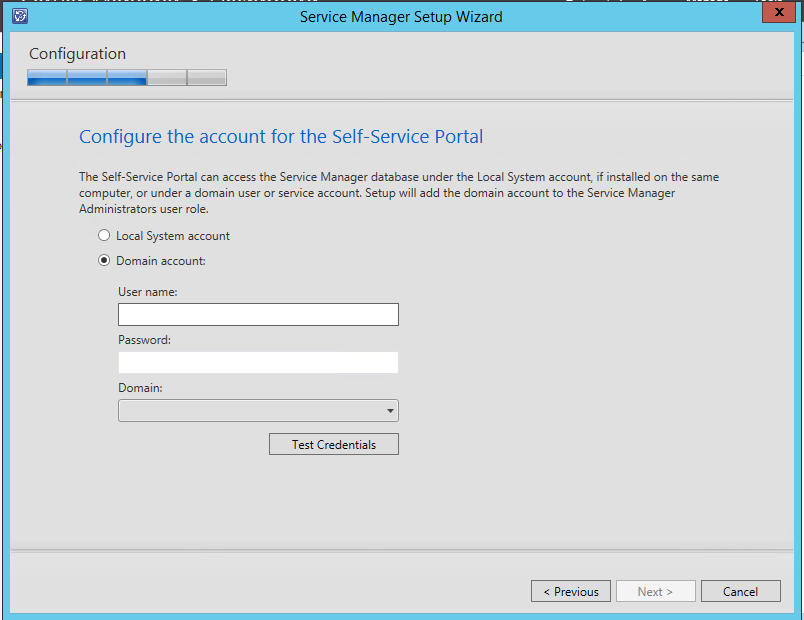Click the Previous button
The width and height of the screenshot is (804, 620).
pos(570,591)
